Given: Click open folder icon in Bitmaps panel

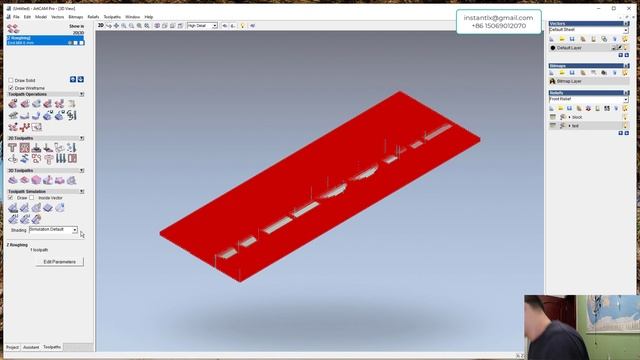Looking at the screenshot, I should click(x=562, y=73).
